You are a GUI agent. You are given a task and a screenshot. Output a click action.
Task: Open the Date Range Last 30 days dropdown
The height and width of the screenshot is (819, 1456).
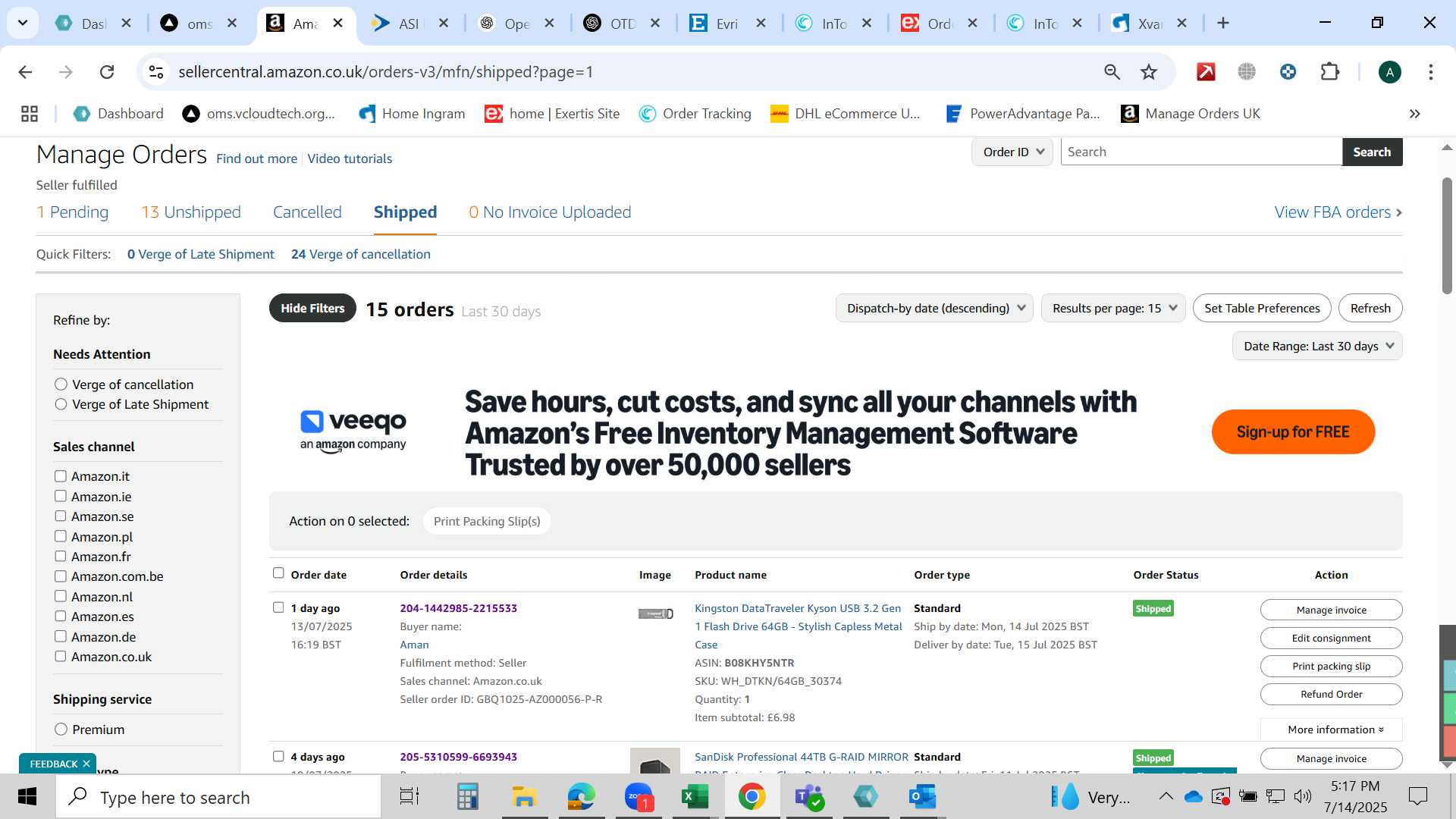1317,346
